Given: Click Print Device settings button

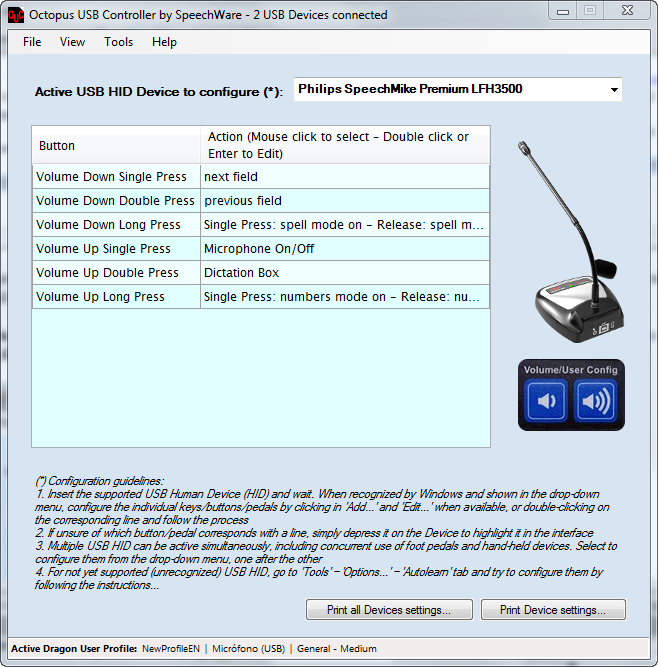Looking at the screenshot, I should pos(553,610).
